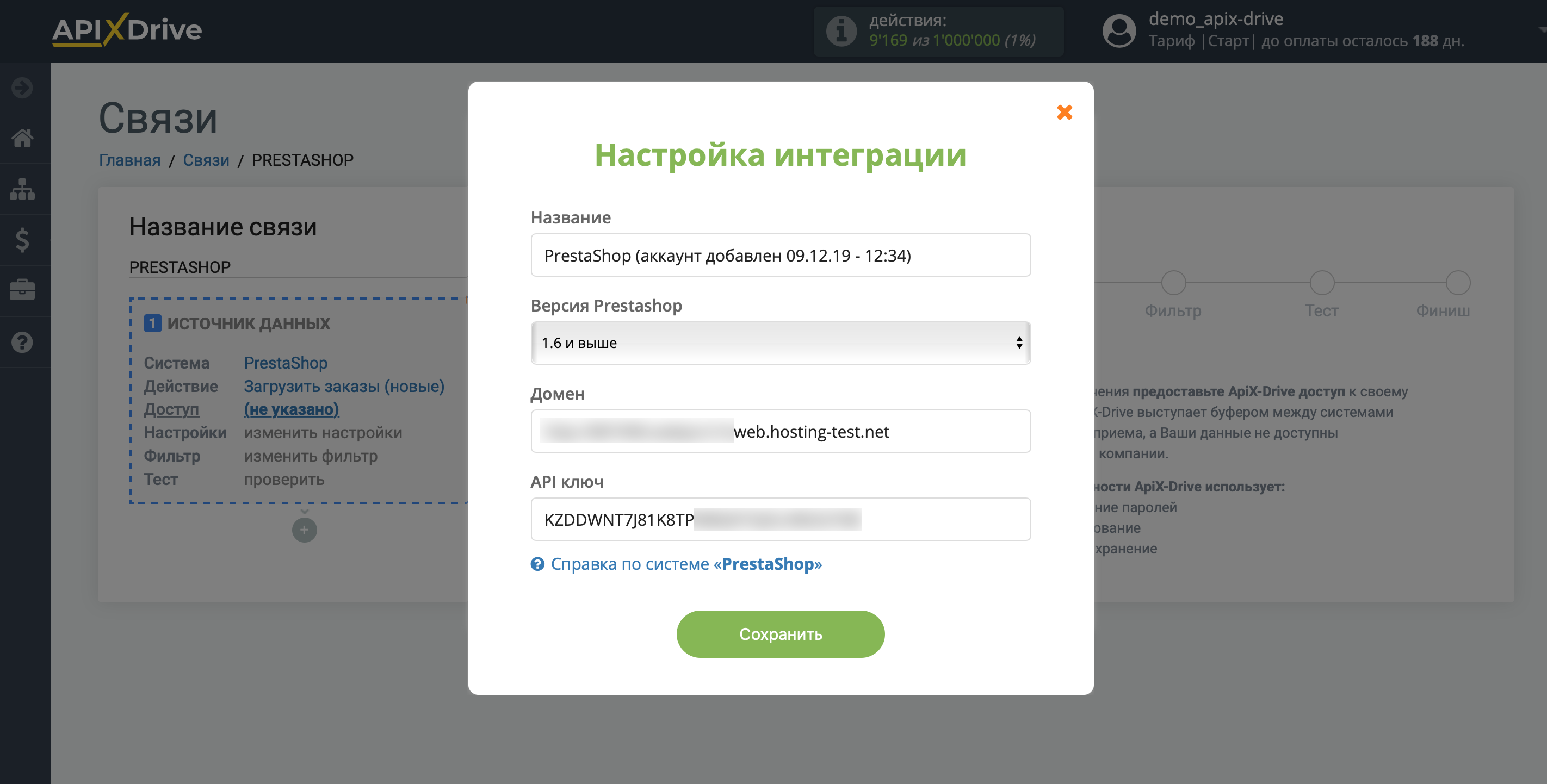Click the demo_apix-drive account name
This screenshot has width=1547, height=784.
(x=1216, y=19)
